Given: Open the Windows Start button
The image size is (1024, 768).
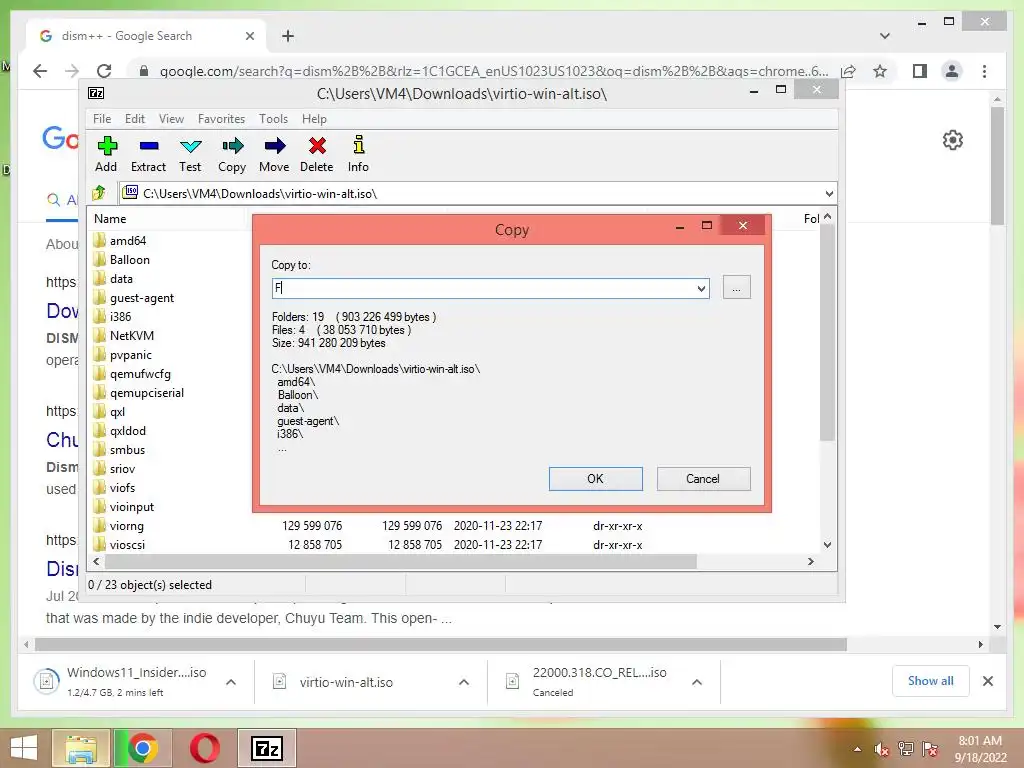Looking at the screenshot, I should pos(24,748).
